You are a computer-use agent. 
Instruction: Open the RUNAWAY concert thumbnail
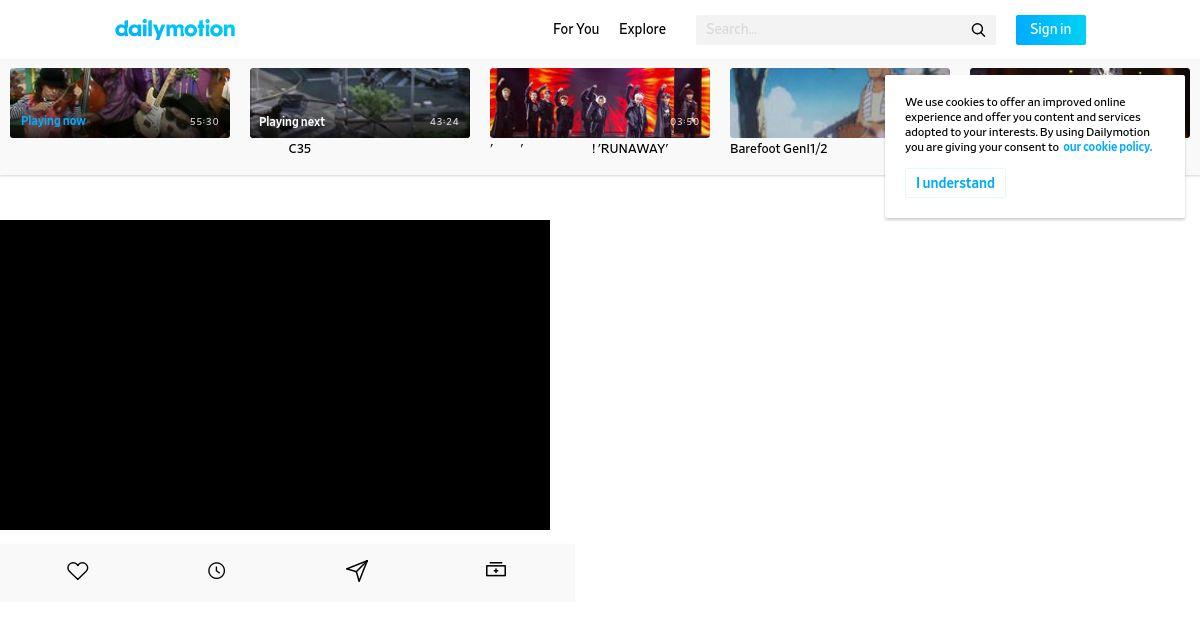click(600, 103)
